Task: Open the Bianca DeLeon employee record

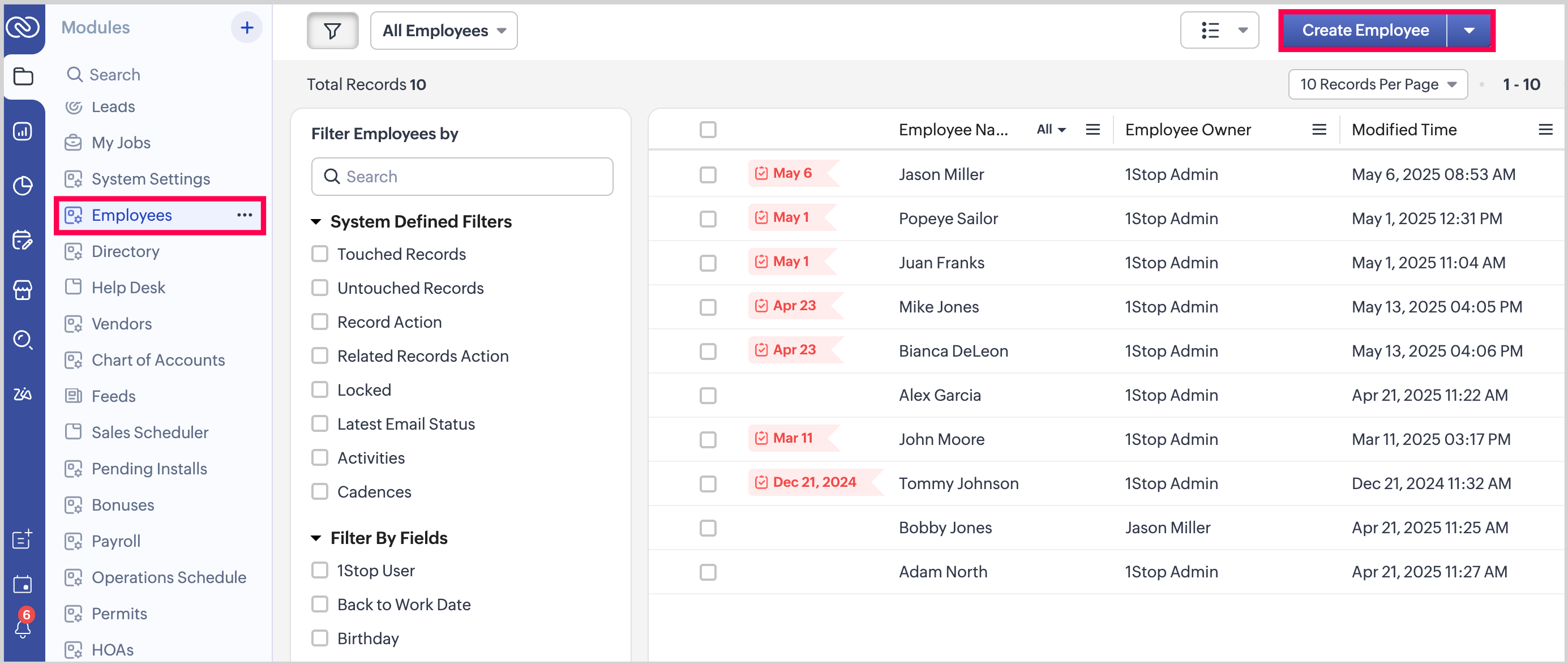Action: pos(953,350)
